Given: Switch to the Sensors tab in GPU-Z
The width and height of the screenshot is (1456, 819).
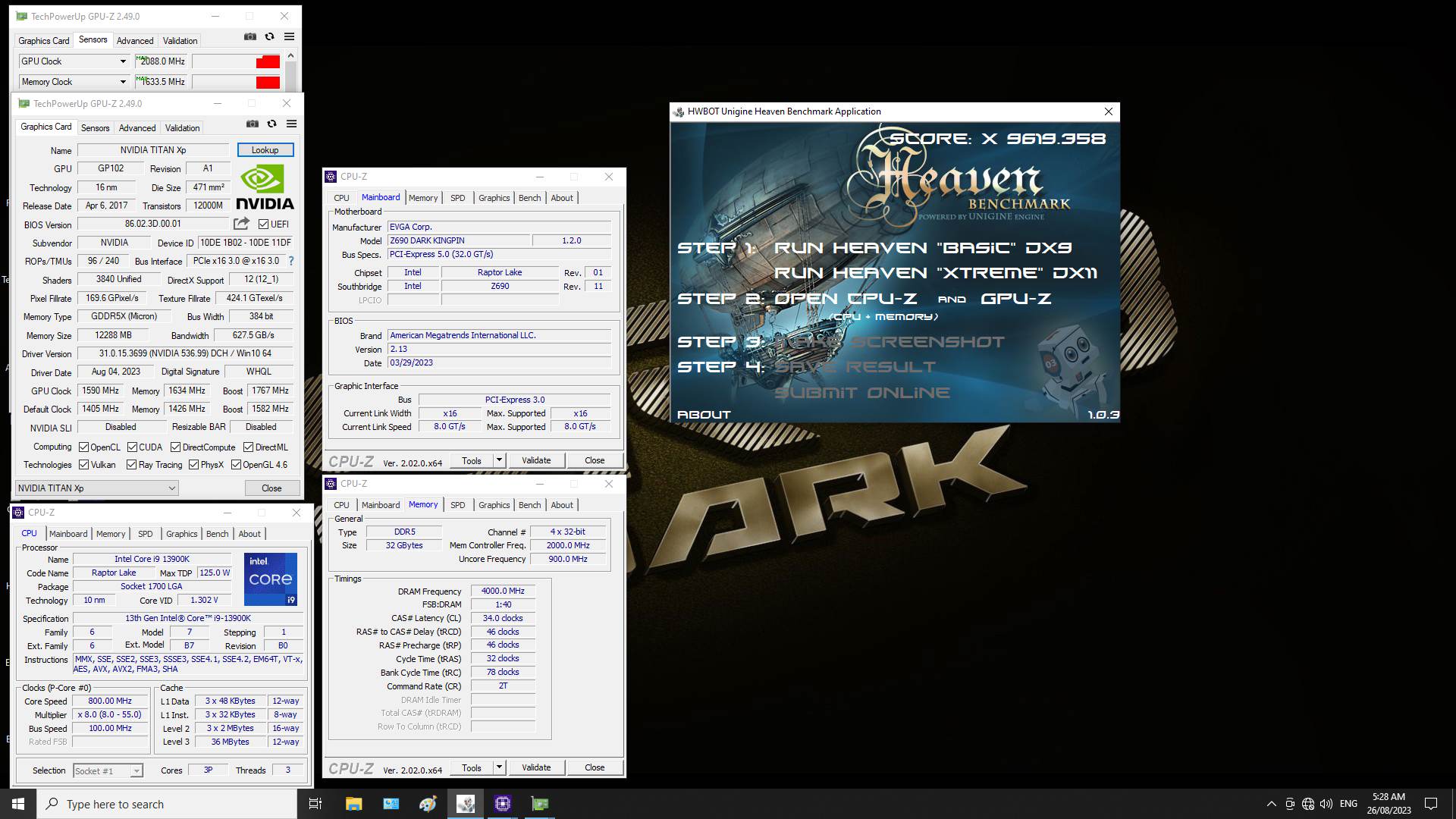Looking at the screenshot, I should 96,128.
